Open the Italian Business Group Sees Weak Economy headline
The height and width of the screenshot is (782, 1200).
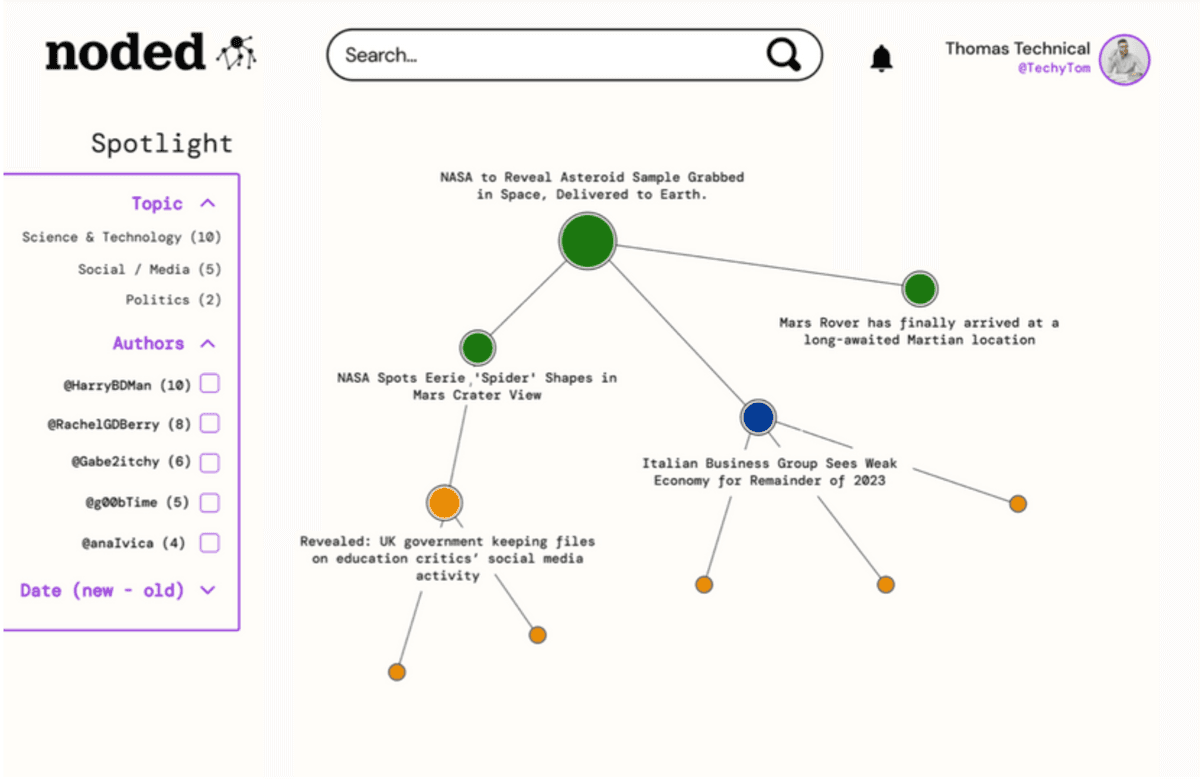coord(769,472)
